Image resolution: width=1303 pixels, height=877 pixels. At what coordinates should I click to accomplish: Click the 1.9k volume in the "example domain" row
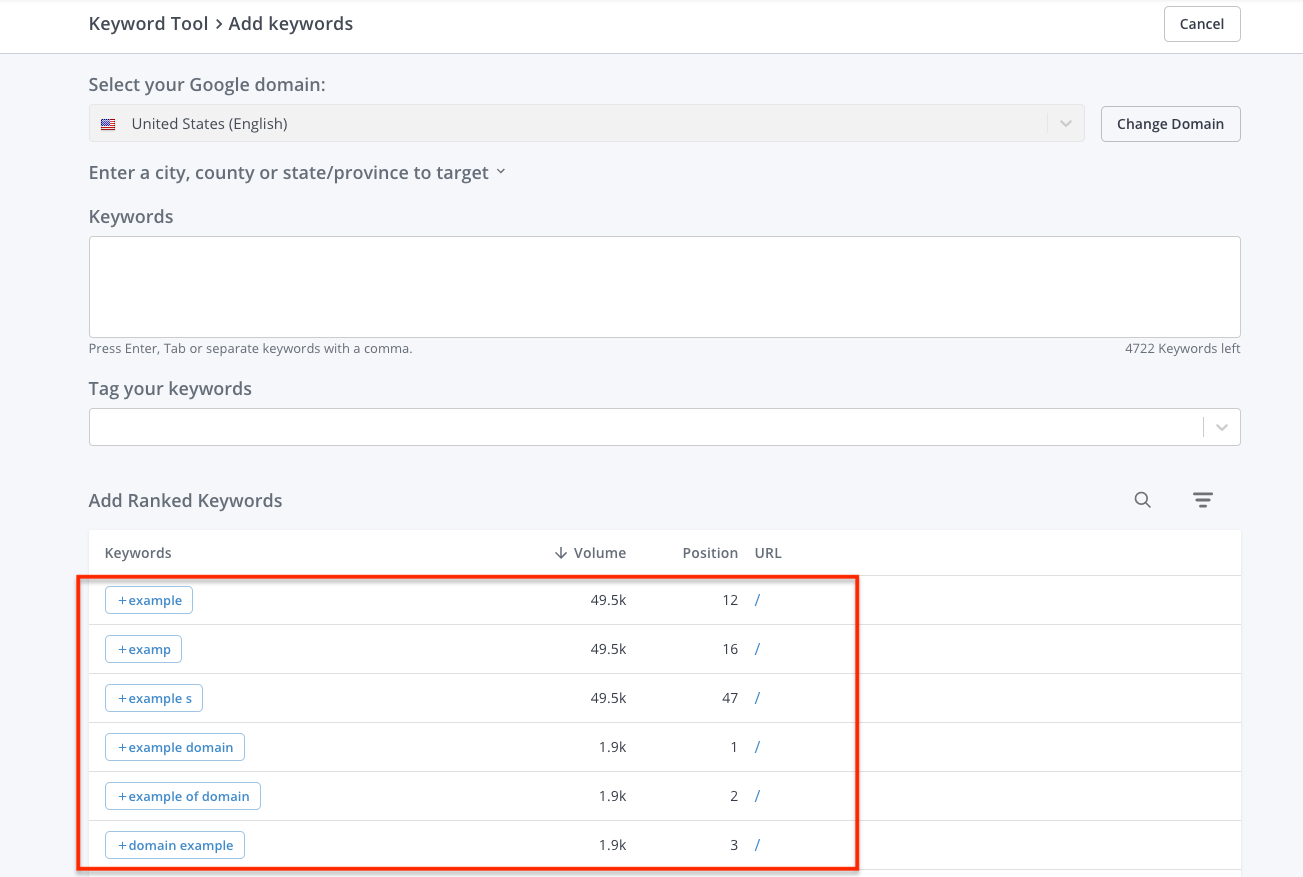click(613, 747)
